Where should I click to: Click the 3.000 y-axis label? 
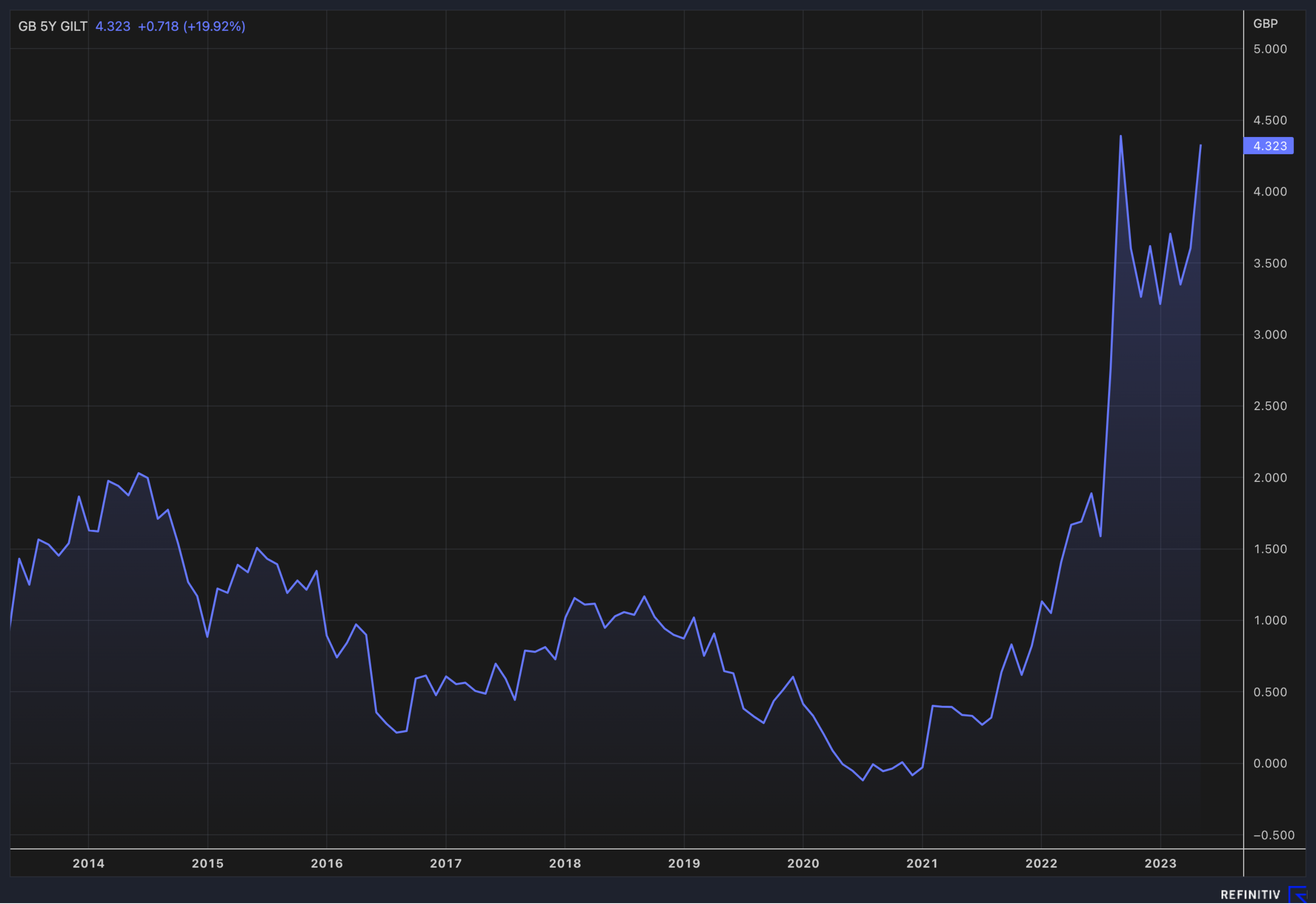click(1270, 335)
